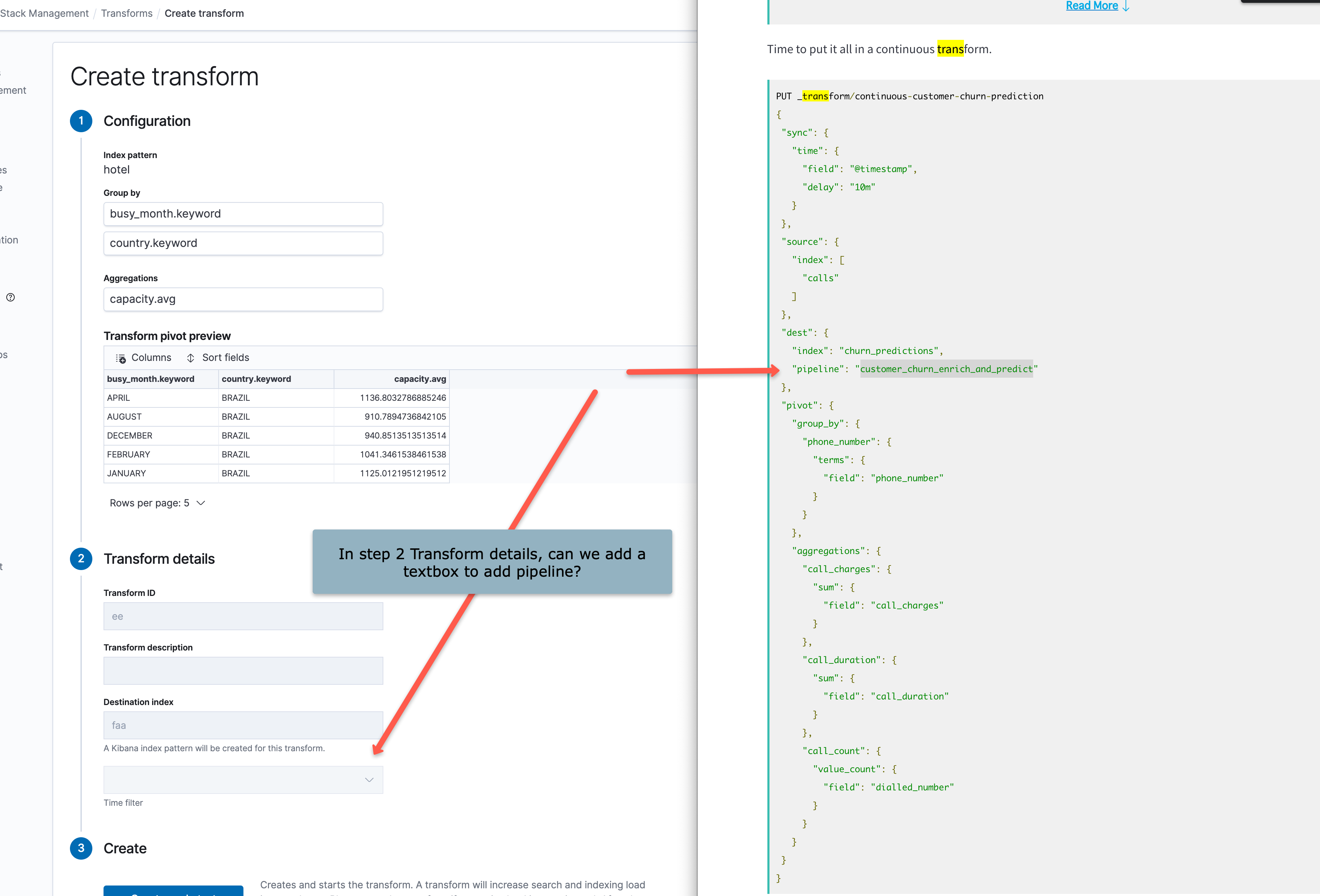Click the 940.8513513513514 value cell
The width and height of the screenshot is (1320, 896).
391,435
